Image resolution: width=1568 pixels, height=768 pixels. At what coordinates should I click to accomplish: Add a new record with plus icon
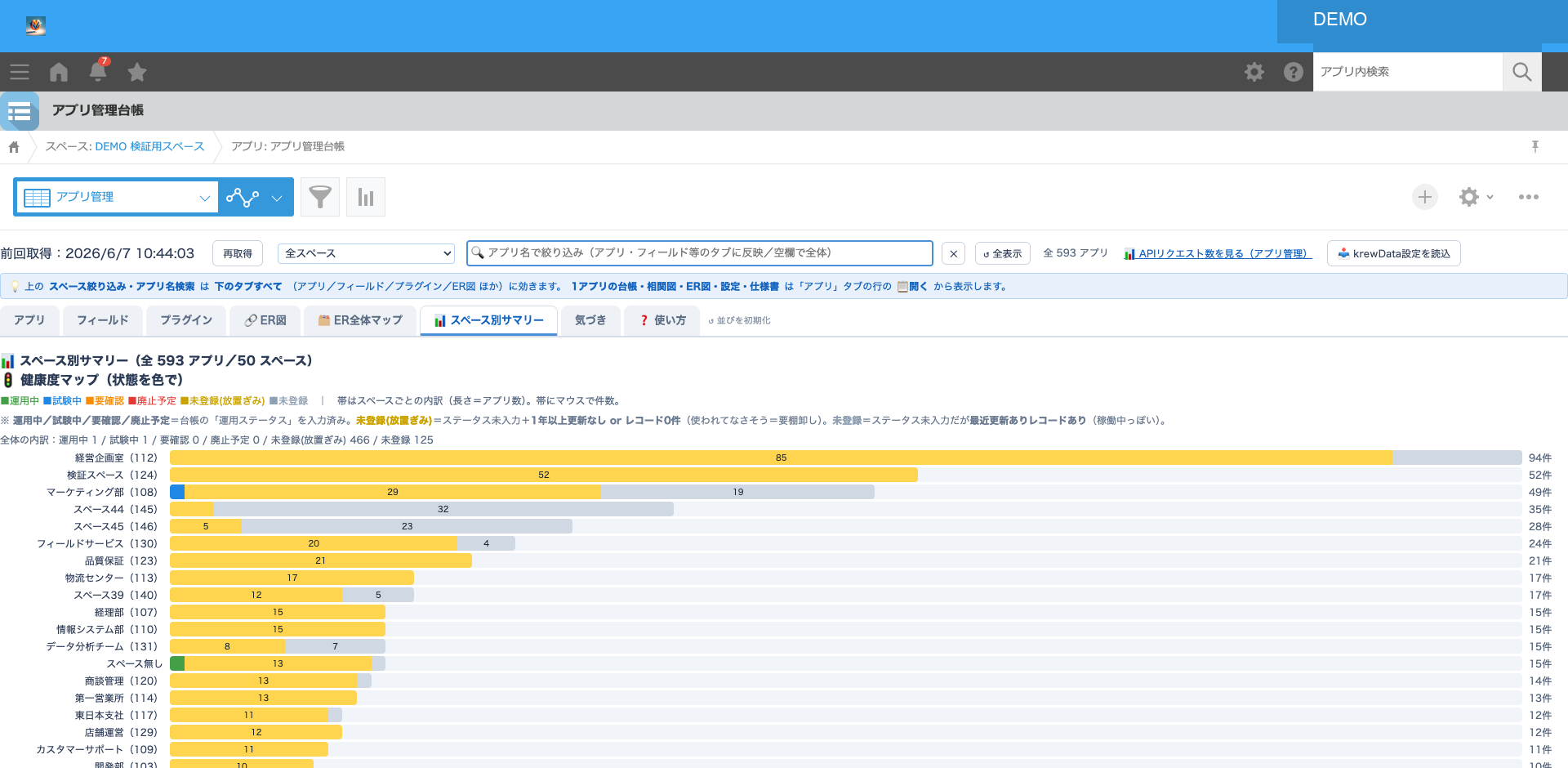click(x=1425, y=197)
